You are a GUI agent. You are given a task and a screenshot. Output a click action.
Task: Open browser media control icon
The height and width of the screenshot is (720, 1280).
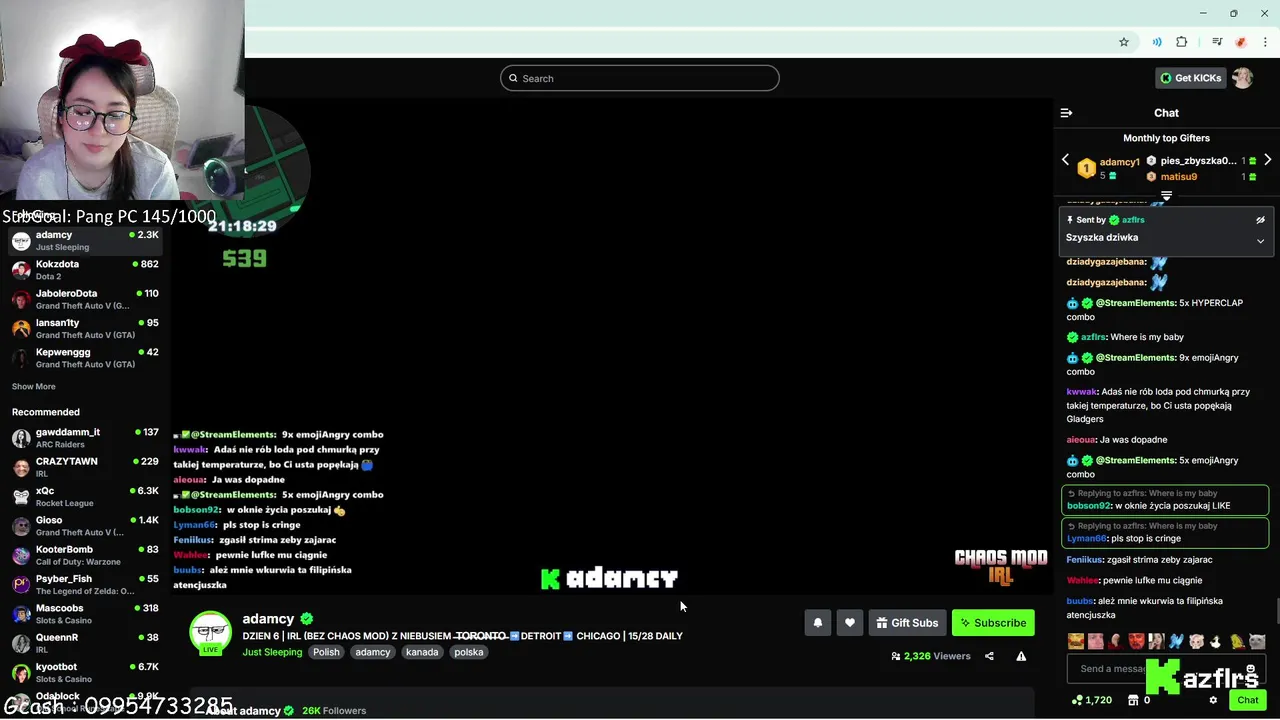1217,42
